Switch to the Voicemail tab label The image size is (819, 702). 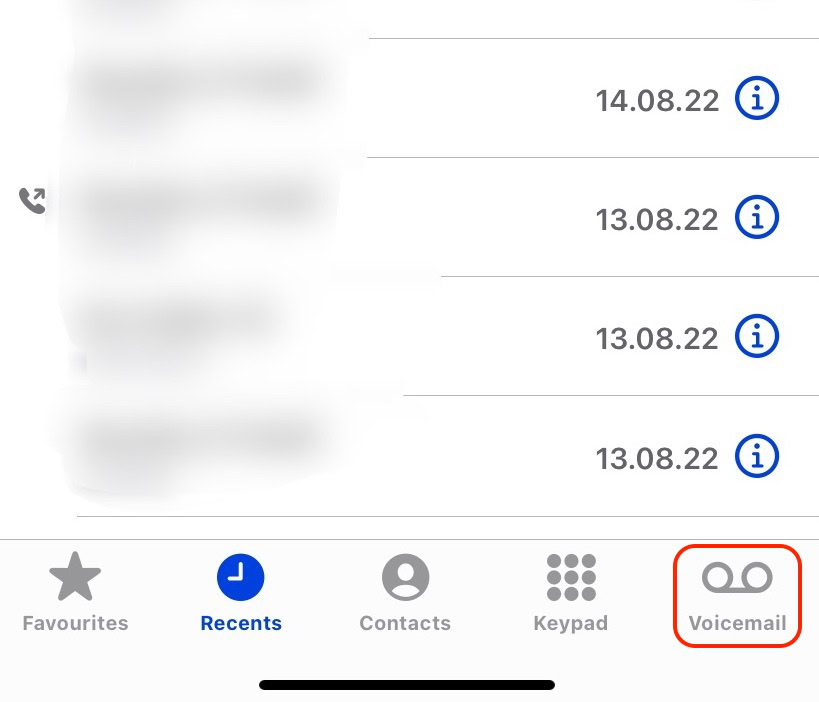[x=737, y=623]
